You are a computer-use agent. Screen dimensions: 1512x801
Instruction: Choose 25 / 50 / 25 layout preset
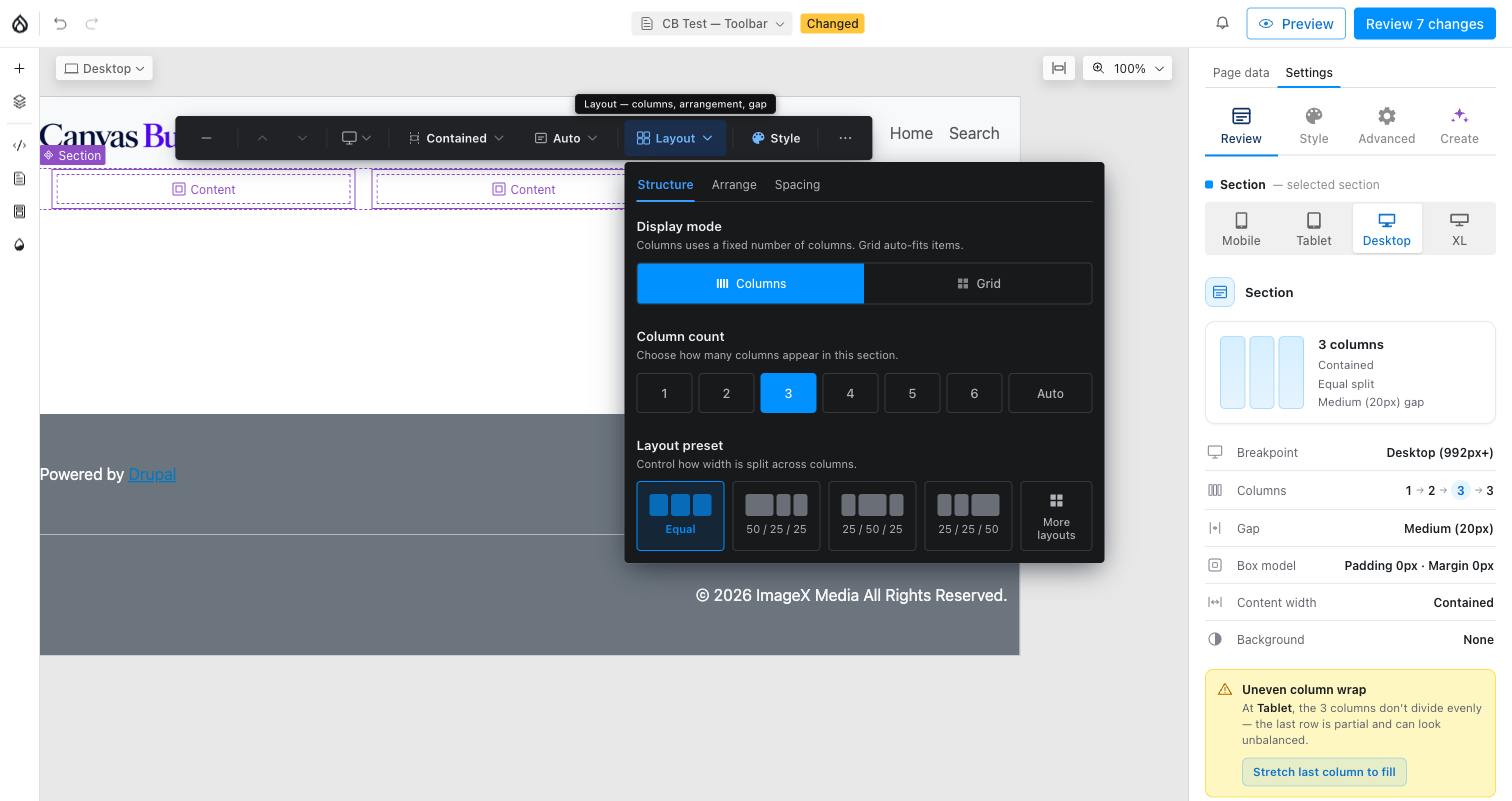point(872,516)
